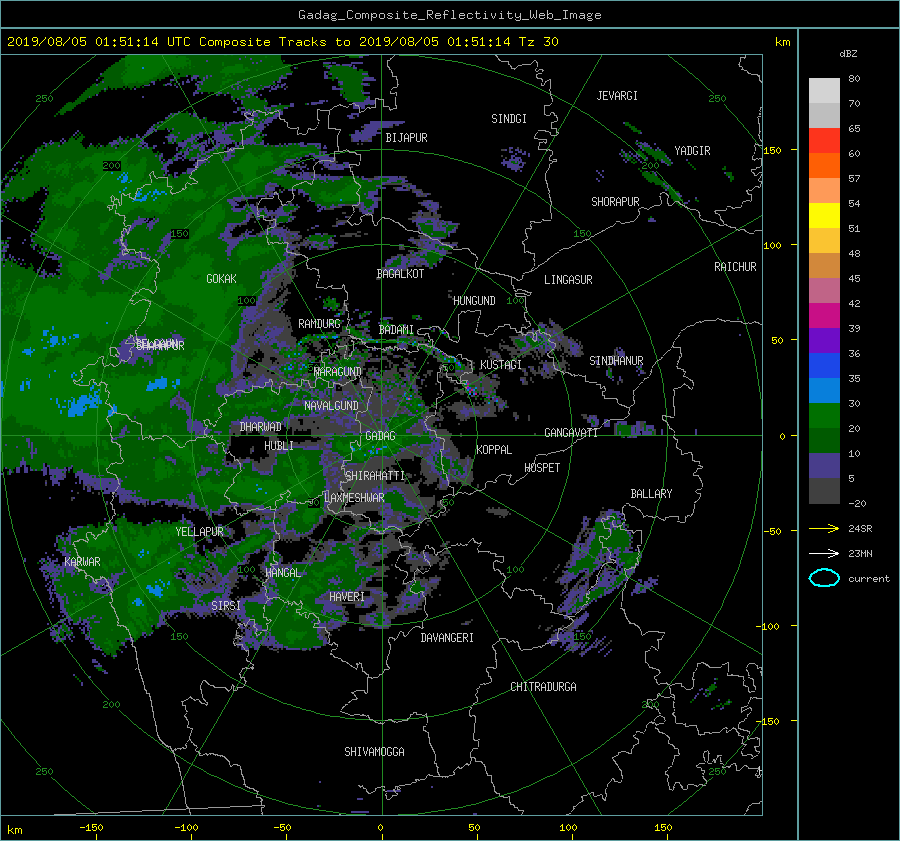Click the HUBLI city label
The width and height of the screenshot is (900, 841).
(279, 446)
